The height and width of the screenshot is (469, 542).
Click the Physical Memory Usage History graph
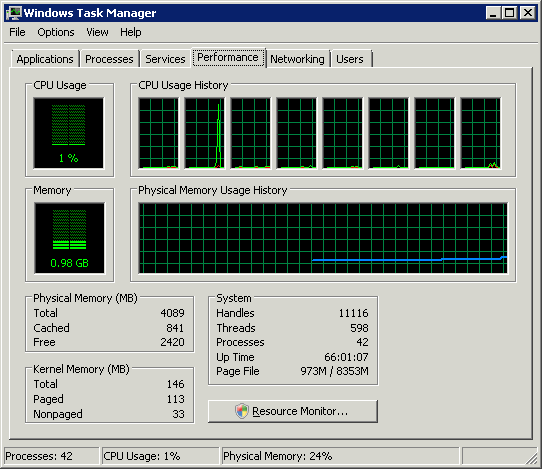click(x=323, y=238)
